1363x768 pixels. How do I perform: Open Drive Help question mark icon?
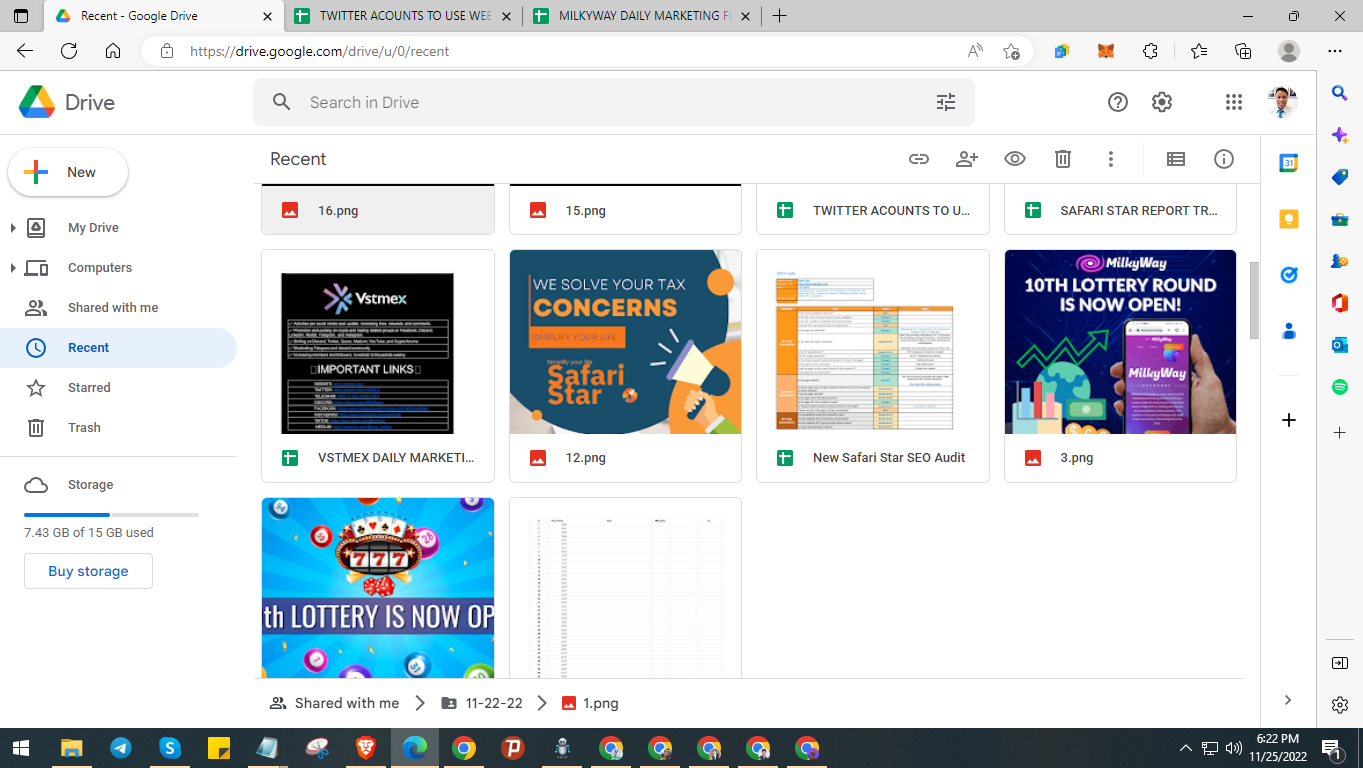pos(1118,102)
